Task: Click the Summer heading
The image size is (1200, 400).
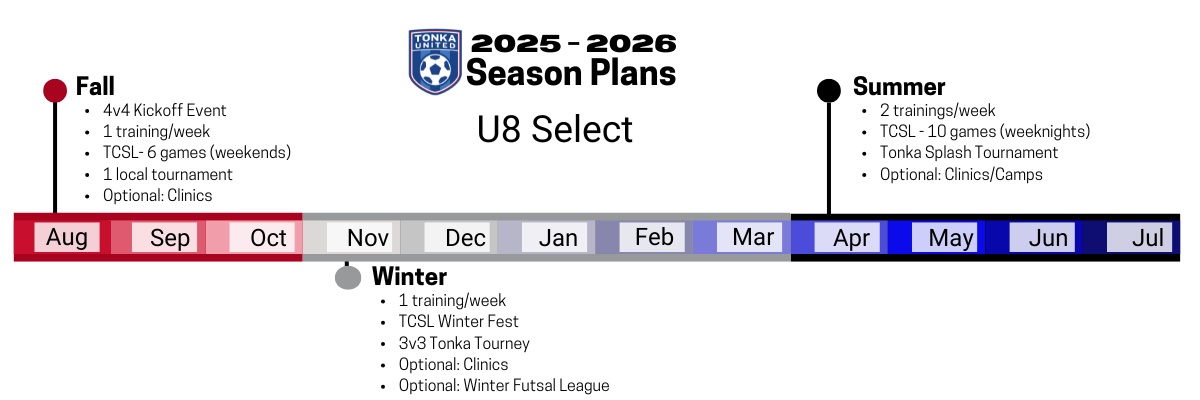Action: coord(899,86)
